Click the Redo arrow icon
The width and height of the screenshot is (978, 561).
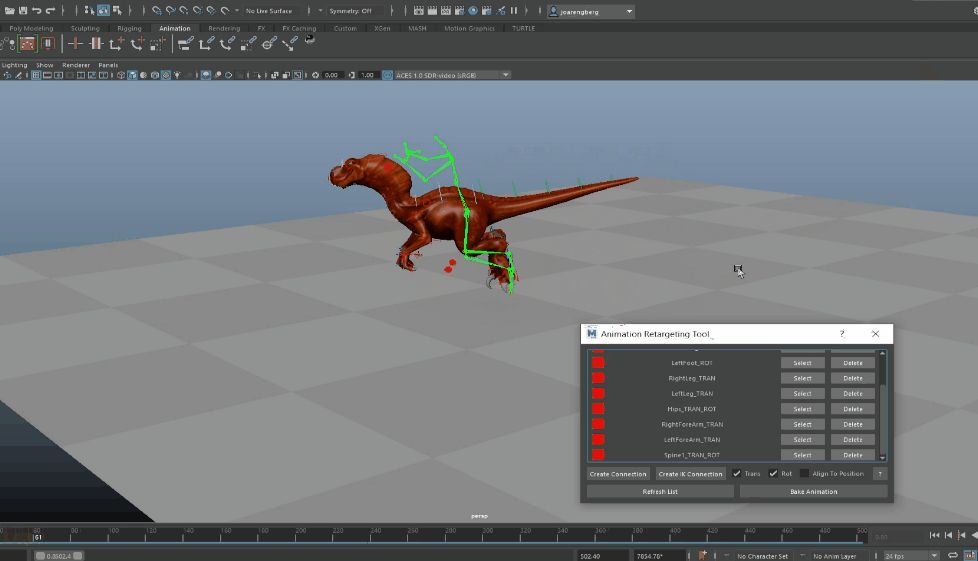(x=50, y=11)
